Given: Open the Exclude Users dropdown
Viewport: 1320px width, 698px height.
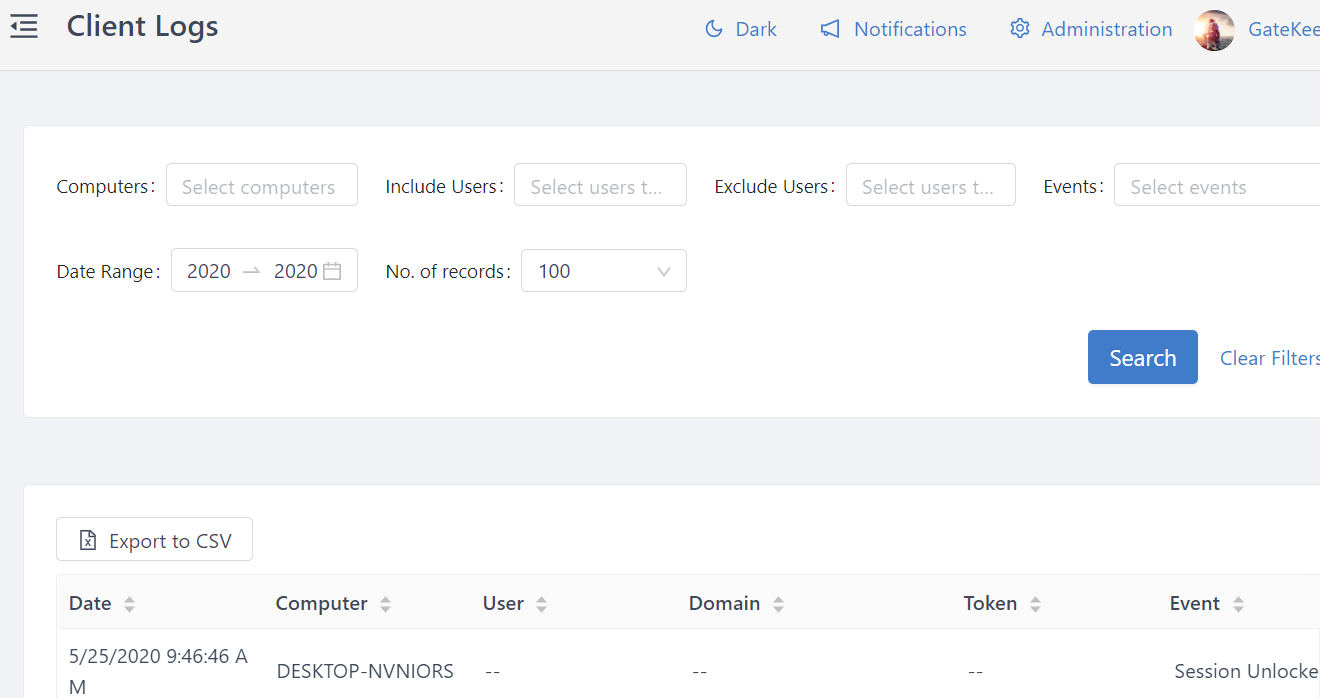Looking at the screenshot, I should 930,186.
